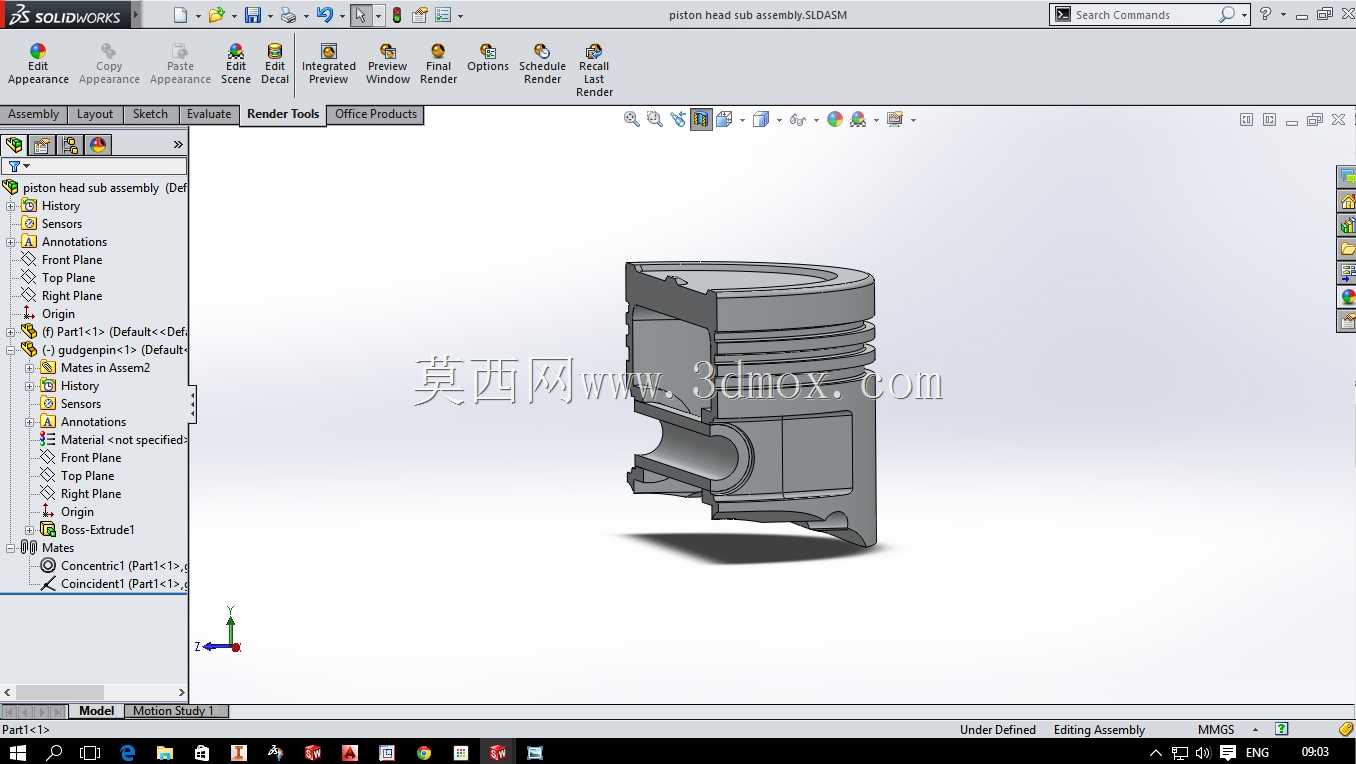Open the Edit Decal tool
Screen dimensions: 1356x764
point(275,64)
